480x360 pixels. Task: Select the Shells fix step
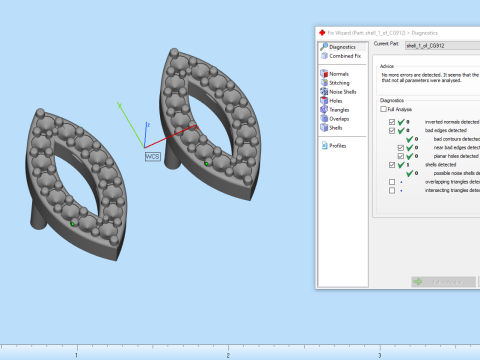point(331,128)
